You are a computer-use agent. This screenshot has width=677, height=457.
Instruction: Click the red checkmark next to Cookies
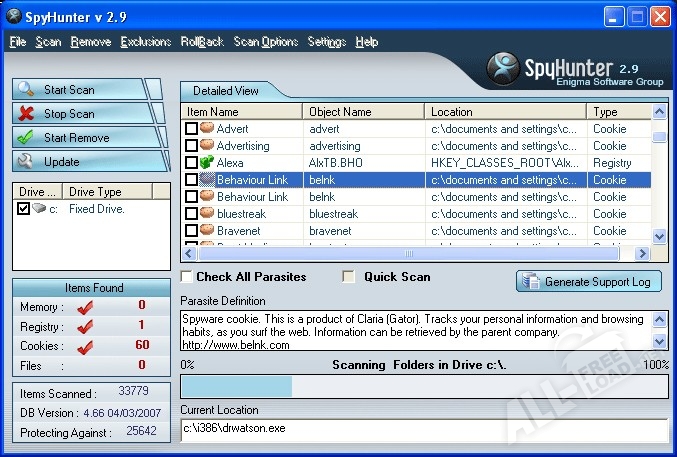84,347
